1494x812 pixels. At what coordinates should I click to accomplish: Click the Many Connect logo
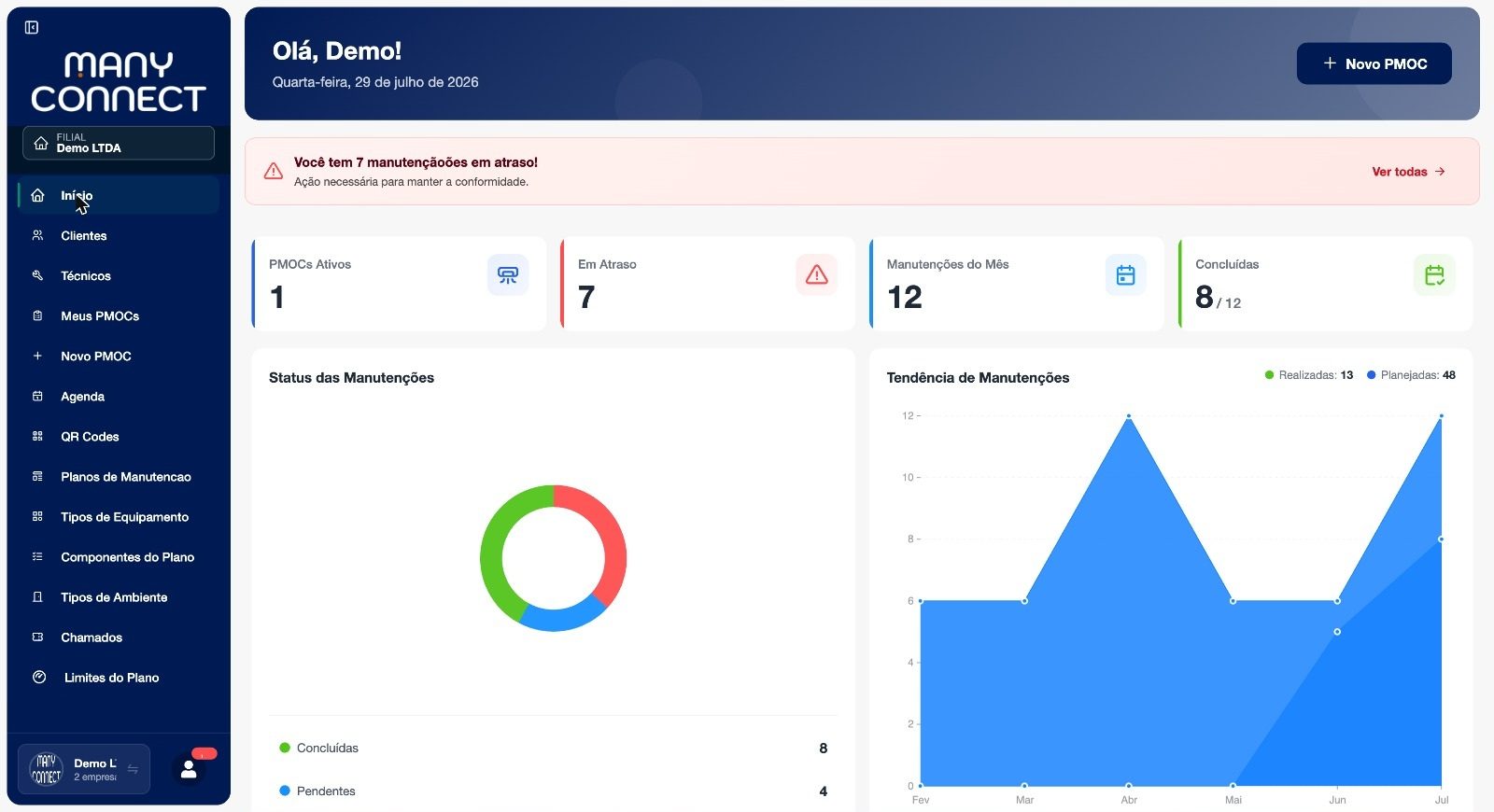pyautogui.click(x=119, y=82)
